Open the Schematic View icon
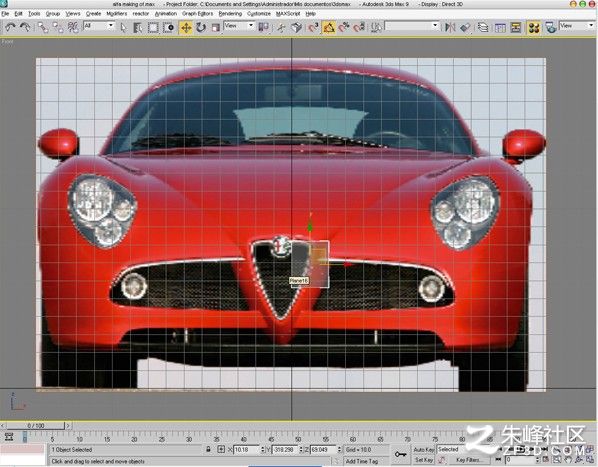The width and height of the screenshot is (598, 467). pyautogui.click(x=516, y=27)
